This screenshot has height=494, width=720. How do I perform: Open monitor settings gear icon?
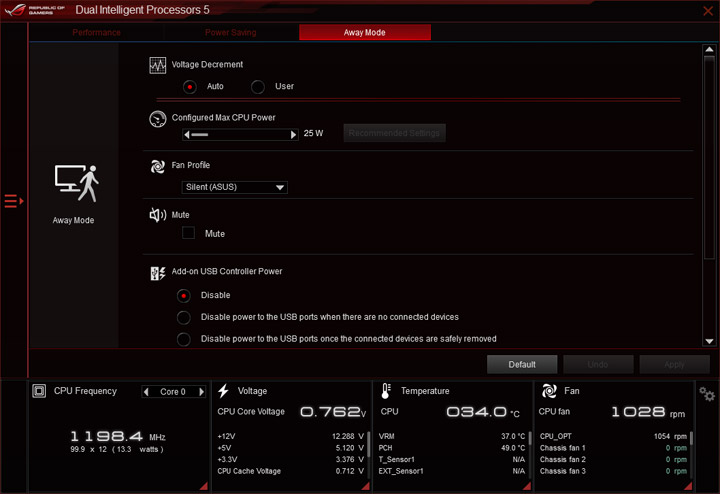[x=707, y=394]
